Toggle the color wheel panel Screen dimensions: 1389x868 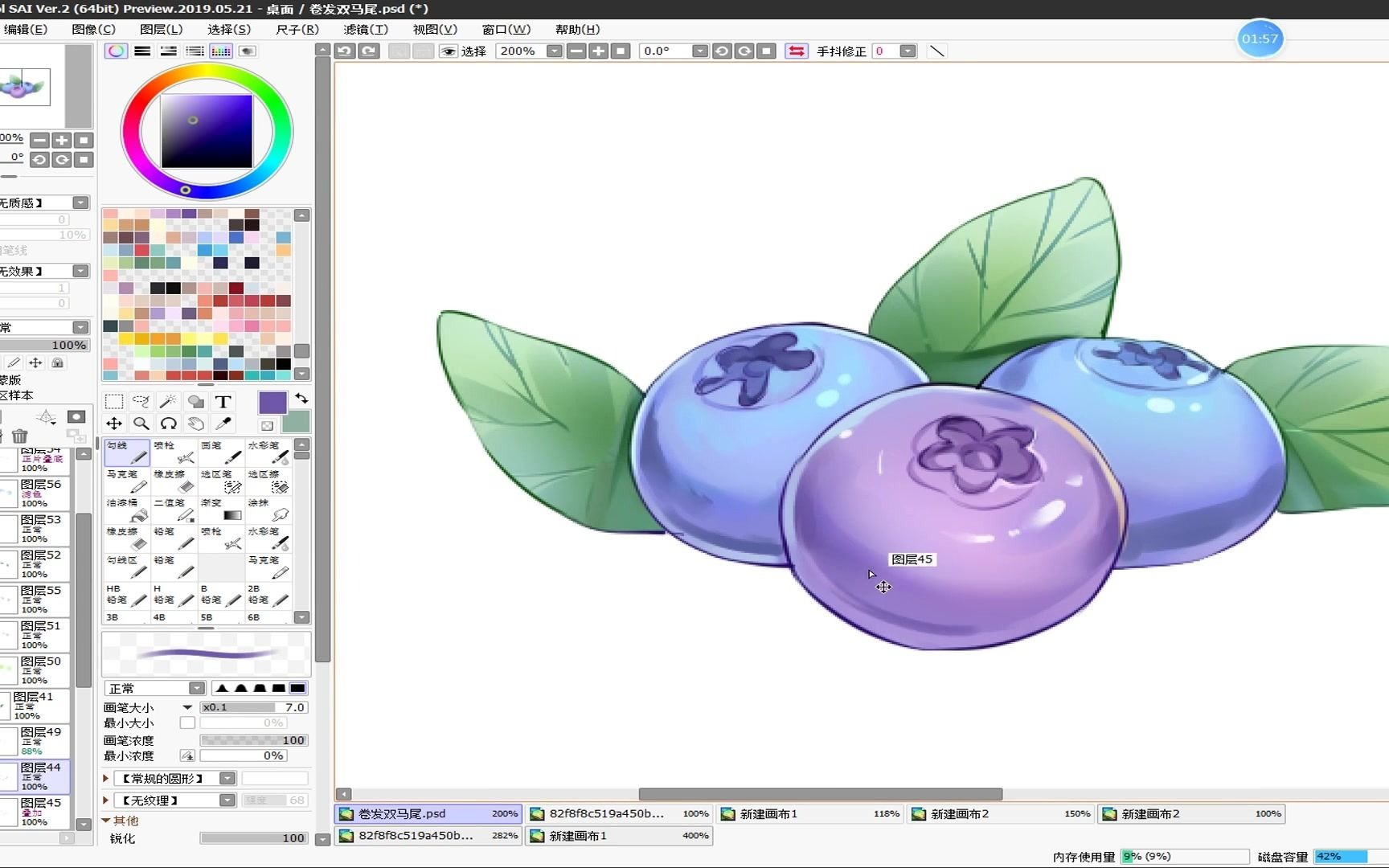tap(116, 51)
